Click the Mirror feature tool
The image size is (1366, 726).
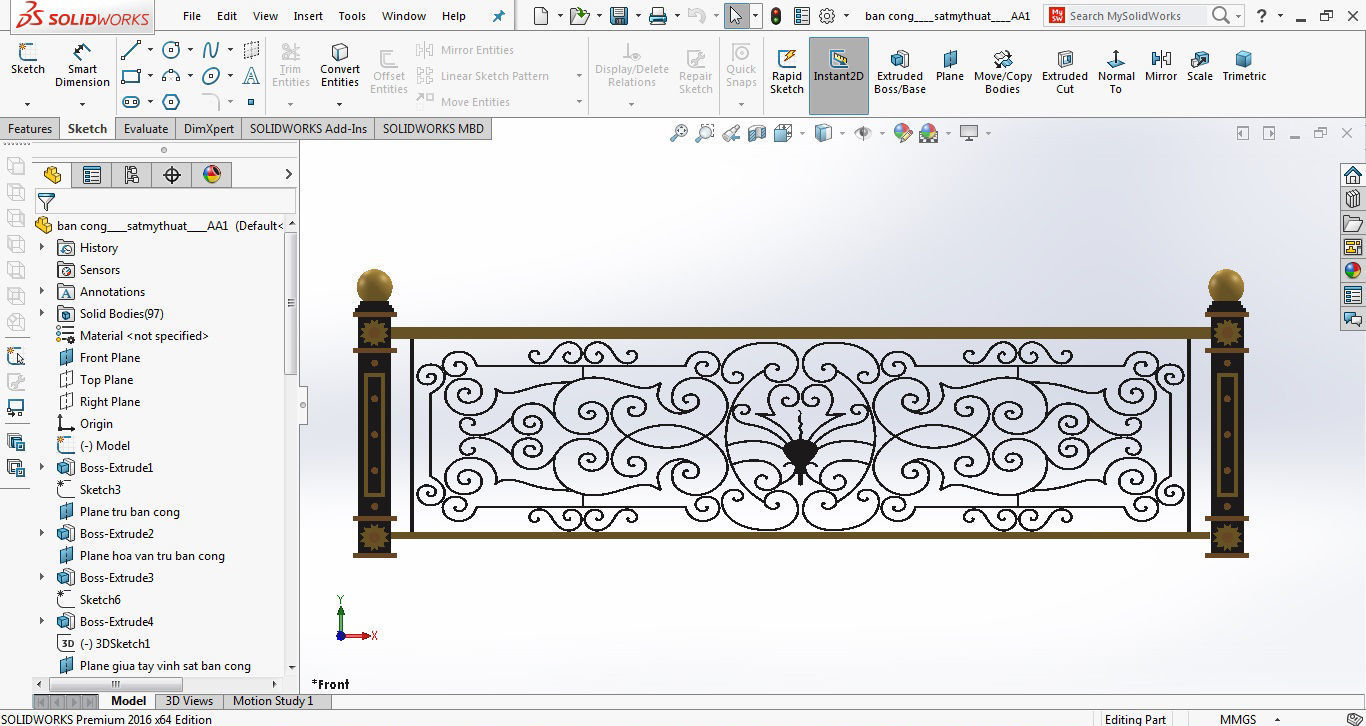[1161, 65]
